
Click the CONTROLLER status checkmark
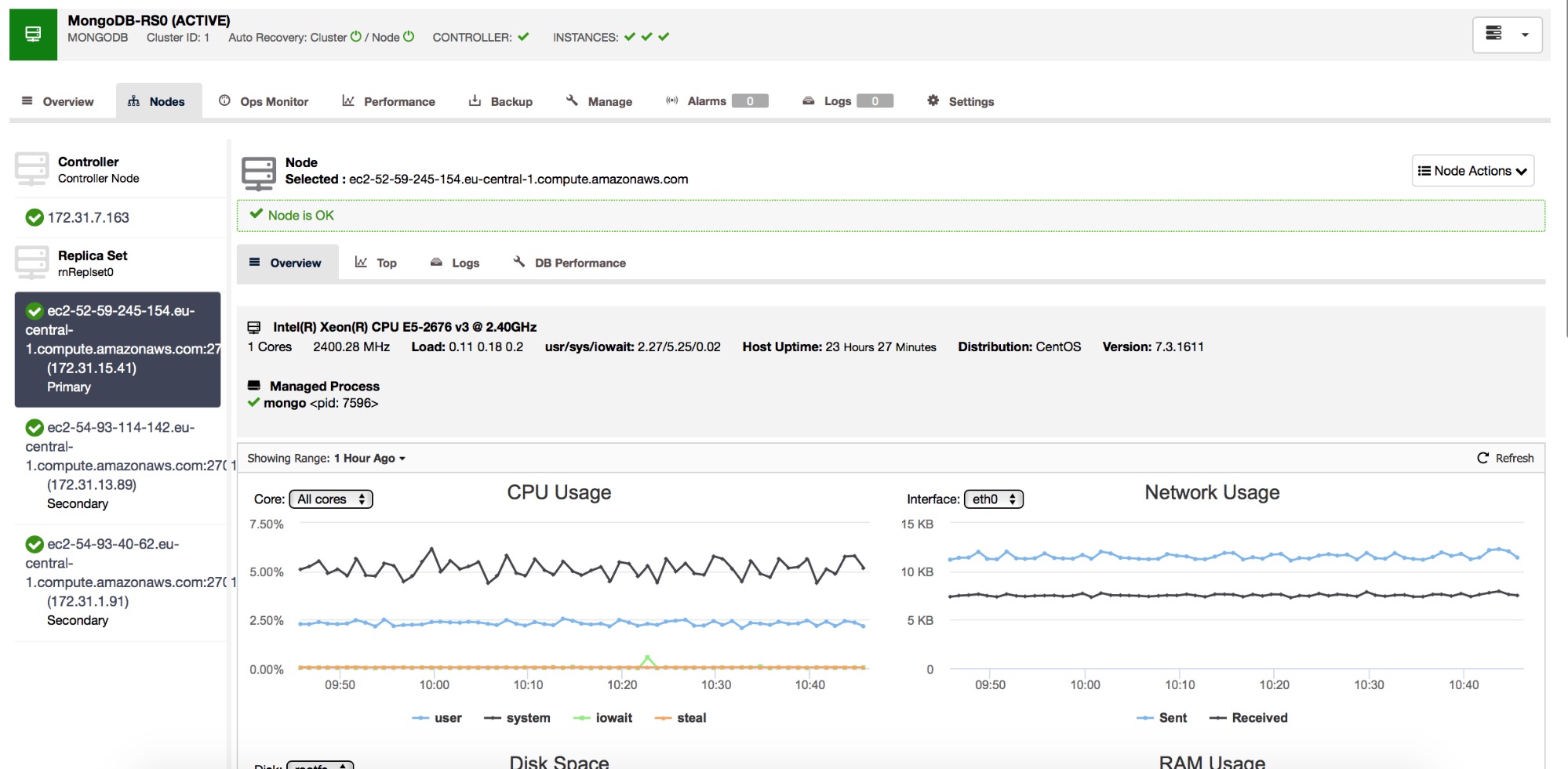click(x=523, y=37)
